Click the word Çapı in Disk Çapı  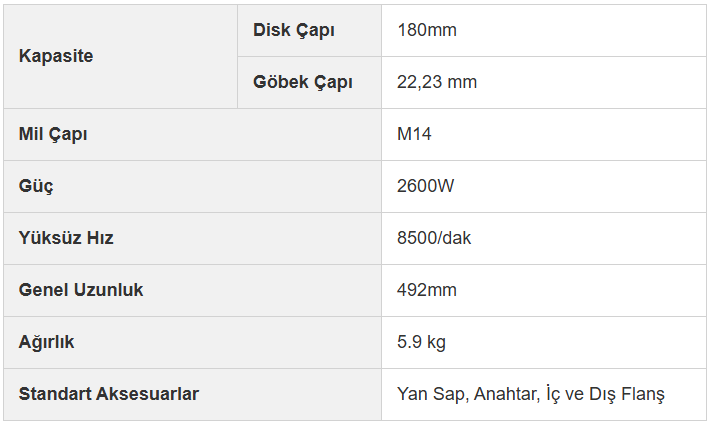click(x=315, y=31)
